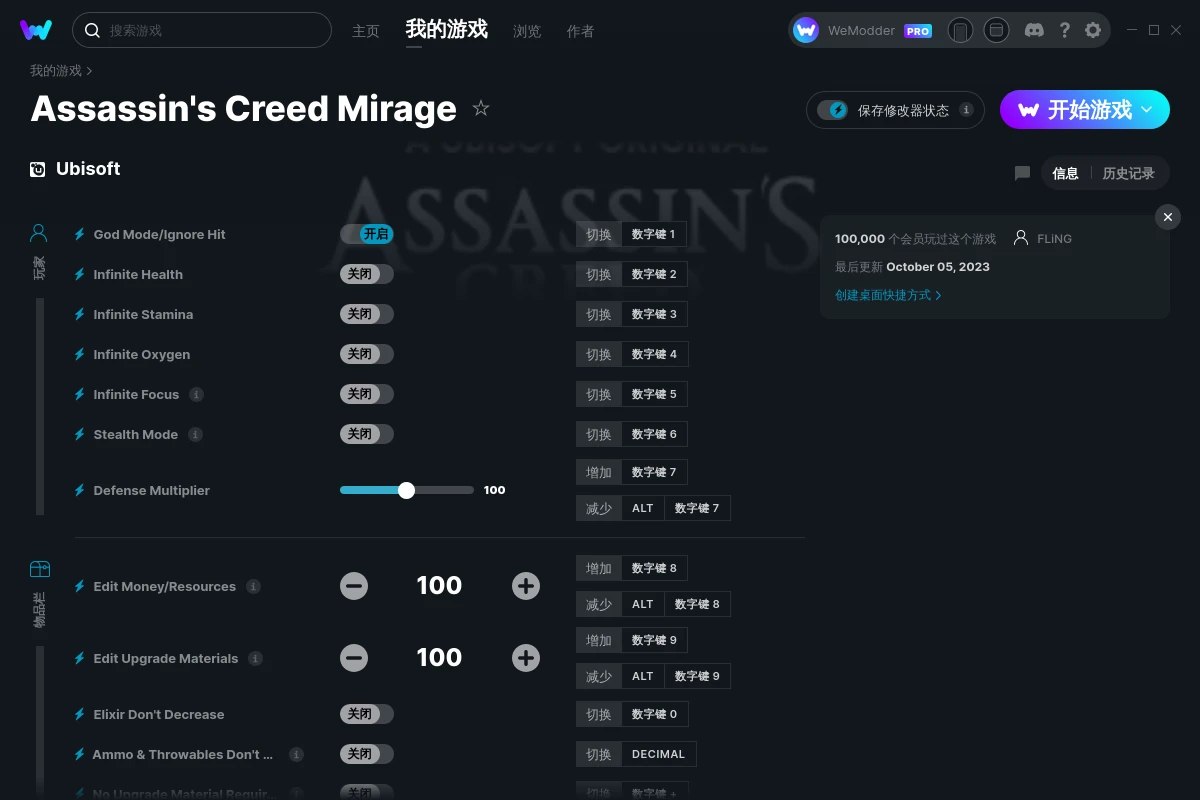Image resolution: width=1200 pixels, height=800 pixels.
Task: Show info for Stealth Mode
Action: [195, 434]
